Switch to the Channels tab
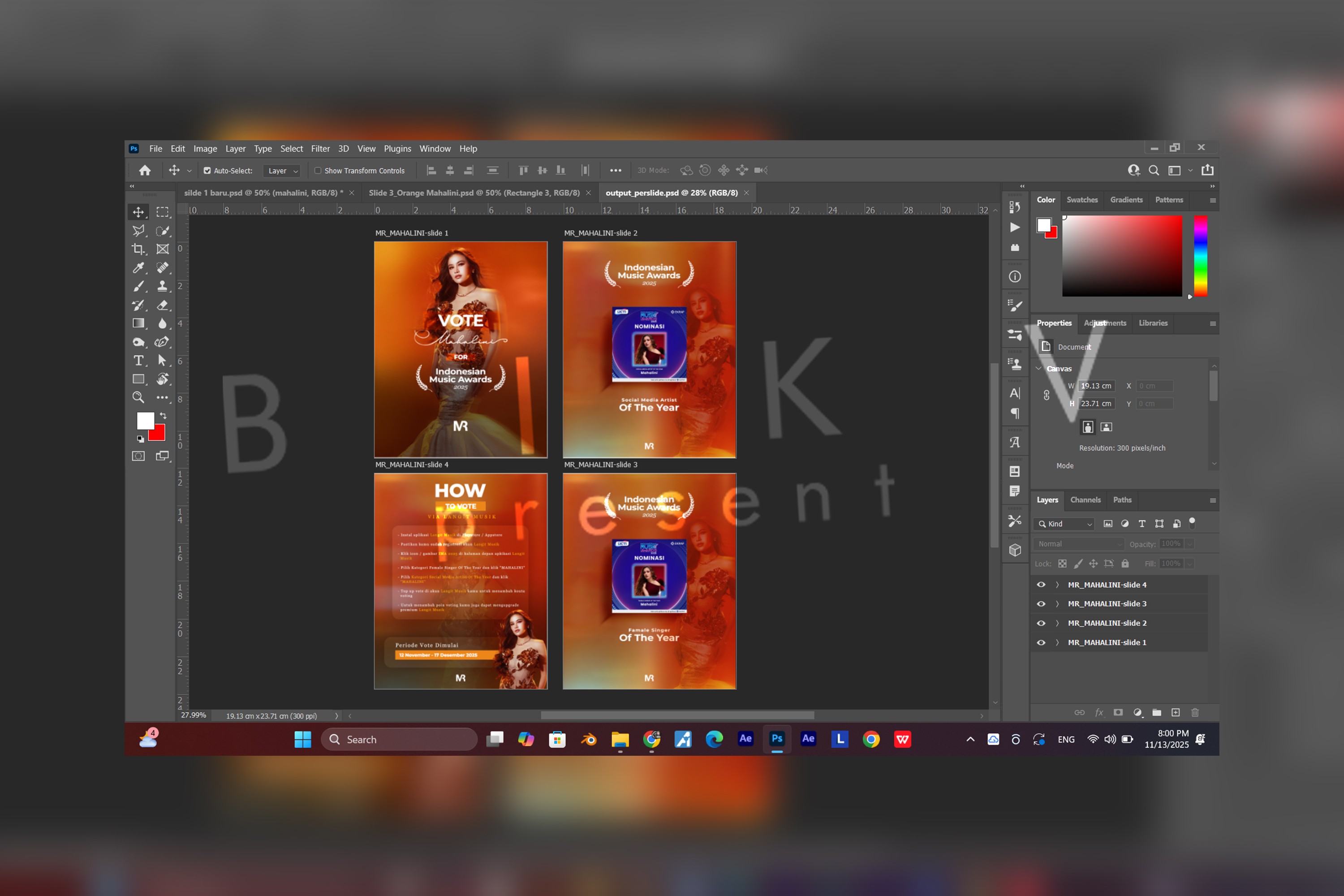The image size is (1344, 896). pos(1085,500)
